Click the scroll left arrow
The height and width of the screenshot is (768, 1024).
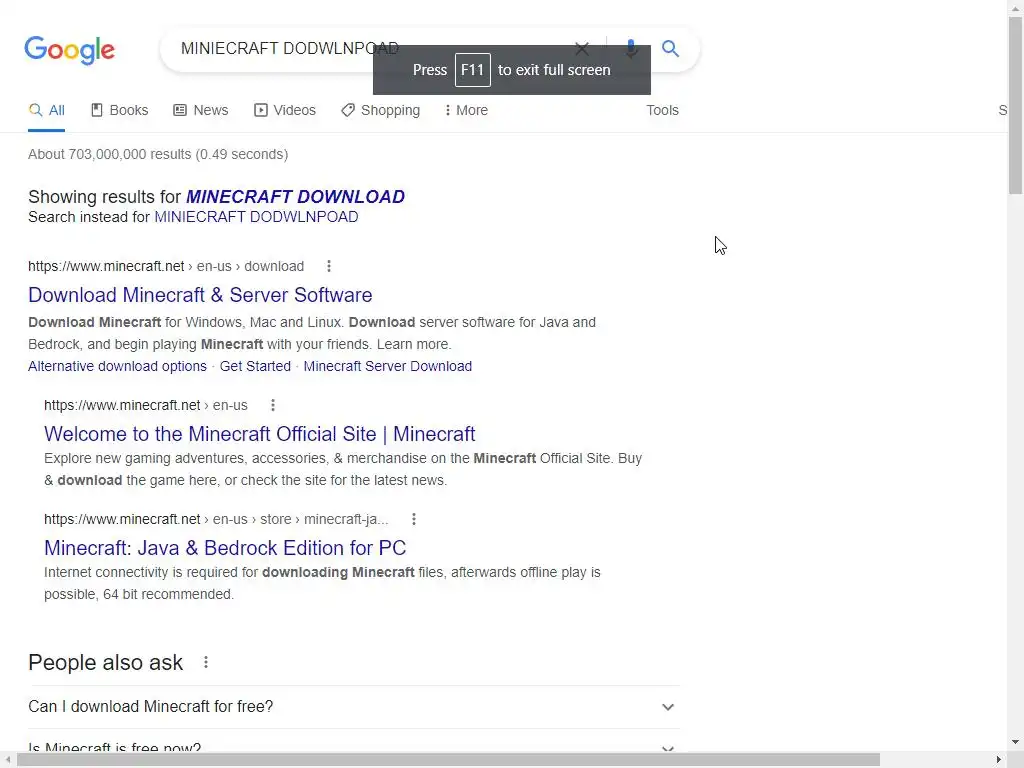click(7, 760)
